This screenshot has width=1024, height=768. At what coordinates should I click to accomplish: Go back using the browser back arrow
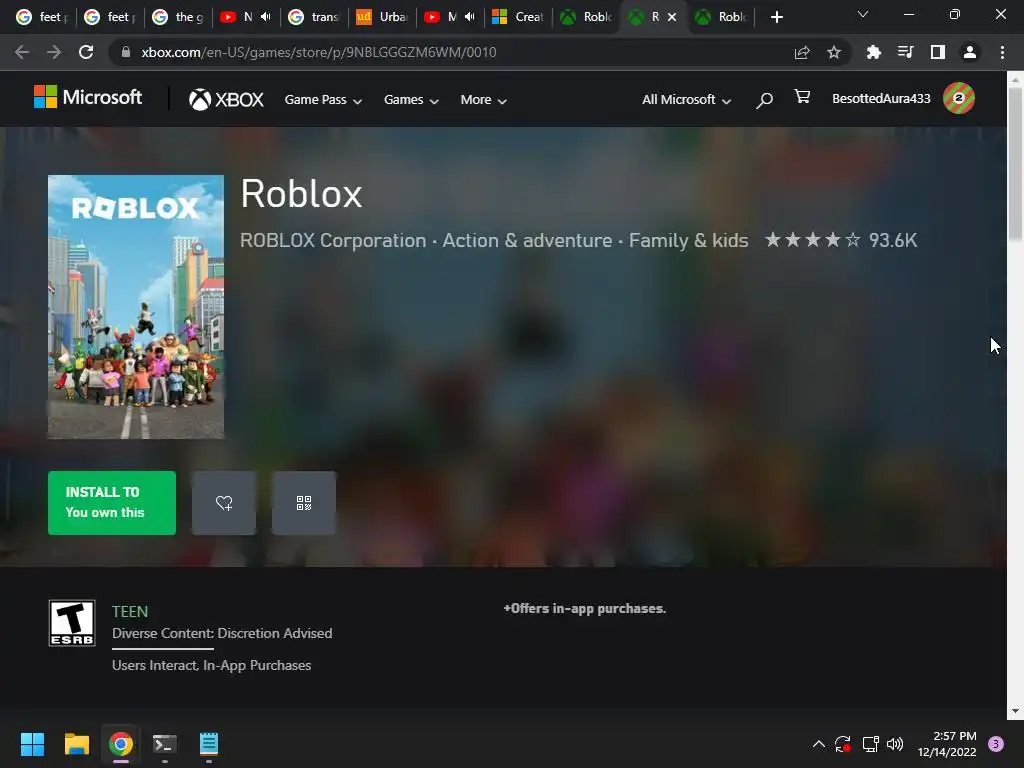[x=22, y=52]
